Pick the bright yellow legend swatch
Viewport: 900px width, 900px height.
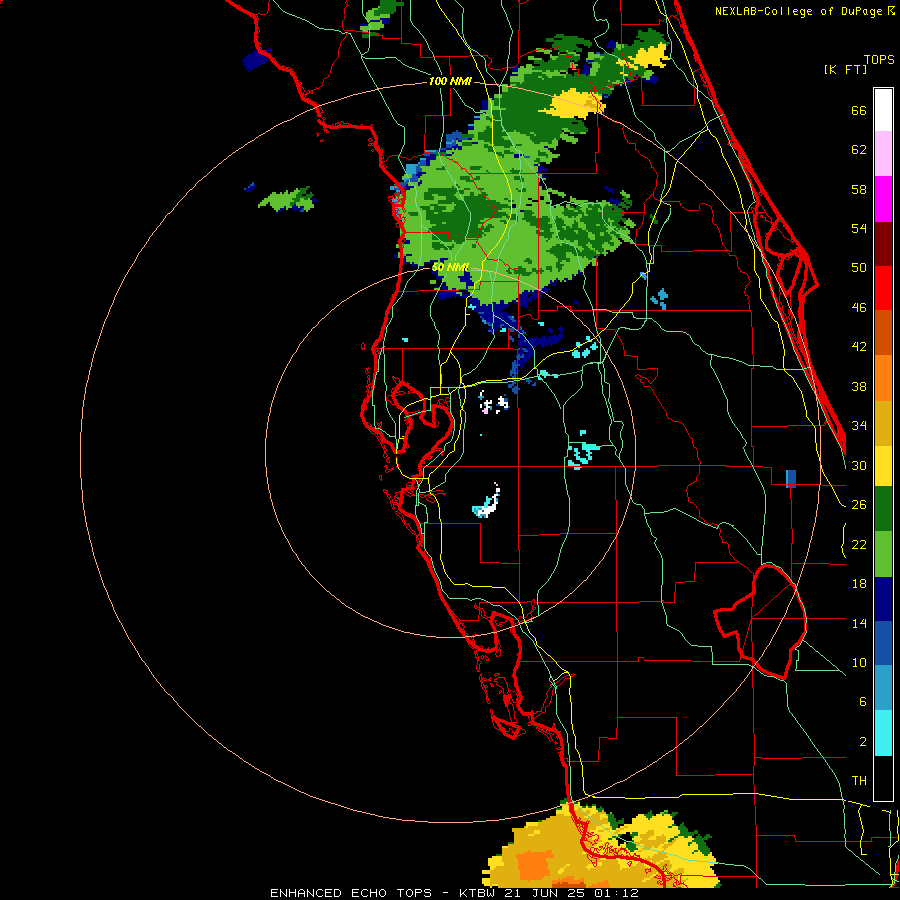pos(883,466)
